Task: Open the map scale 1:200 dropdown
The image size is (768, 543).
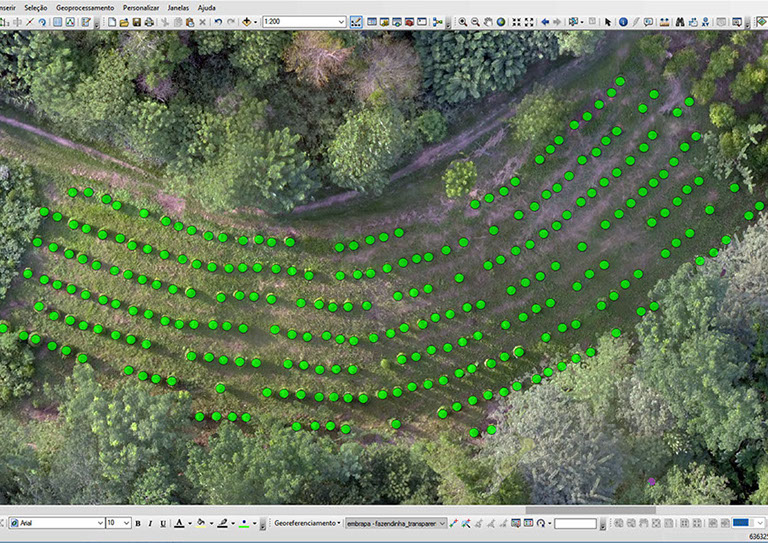Action: tap(341, 22)
